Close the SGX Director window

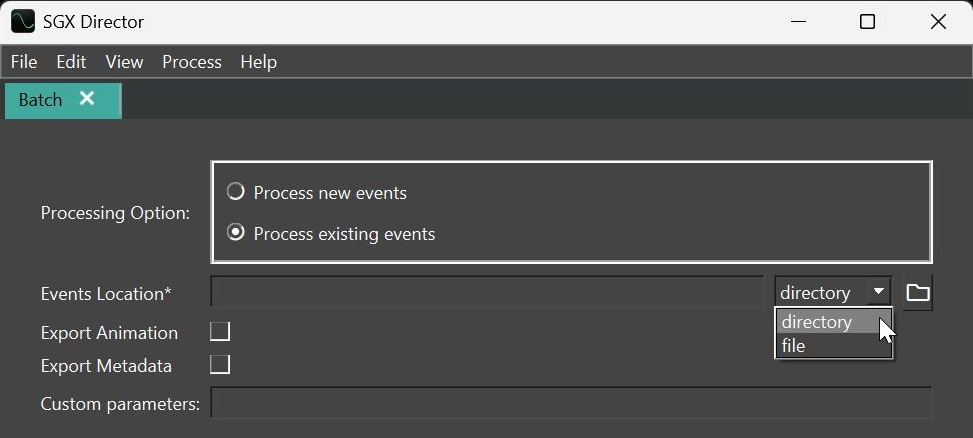click(x=937, y=21)
